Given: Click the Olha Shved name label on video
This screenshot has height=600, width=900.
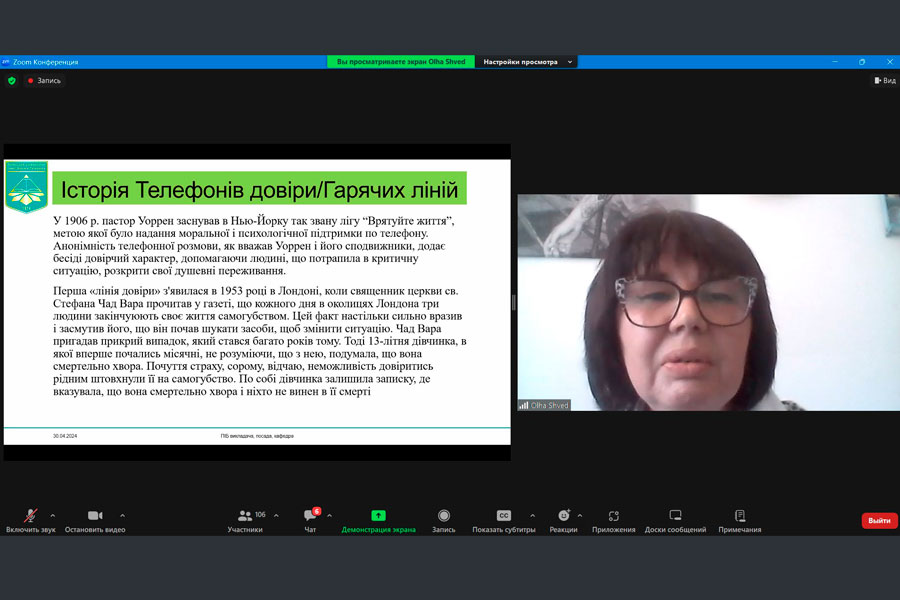Looking at the screenshot, I should tap(544, 405).
